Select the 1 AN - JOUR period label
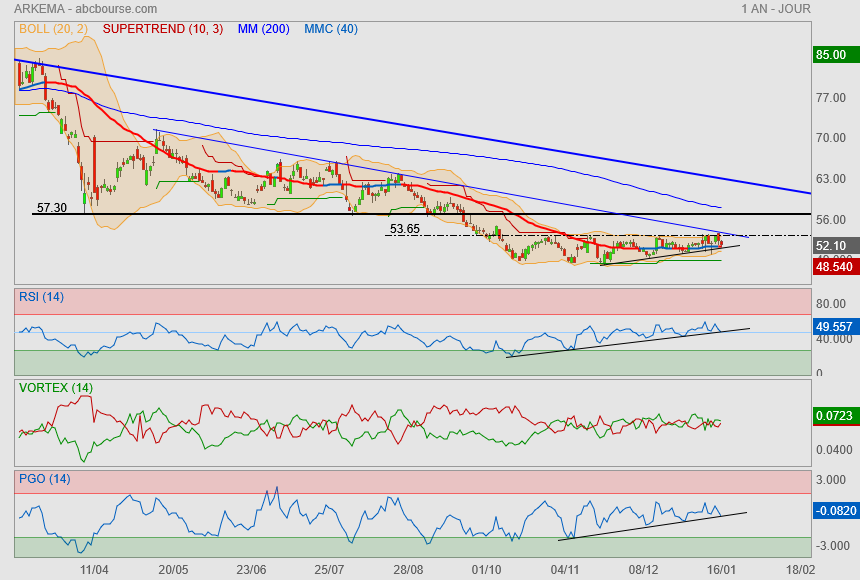This screenshot has height=580, width=860. pyautogui.click(x=776, y=9)
